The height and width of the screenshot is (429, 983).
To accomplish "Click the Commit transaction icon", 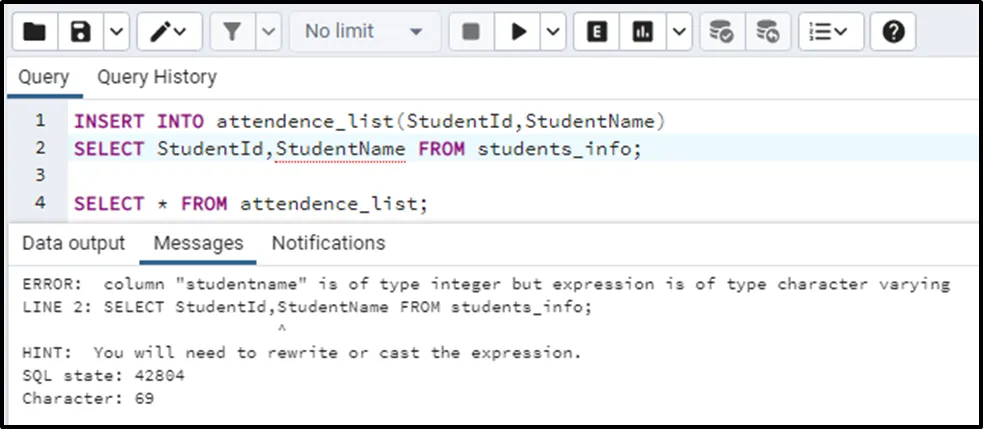I will (x=720, y=32).
